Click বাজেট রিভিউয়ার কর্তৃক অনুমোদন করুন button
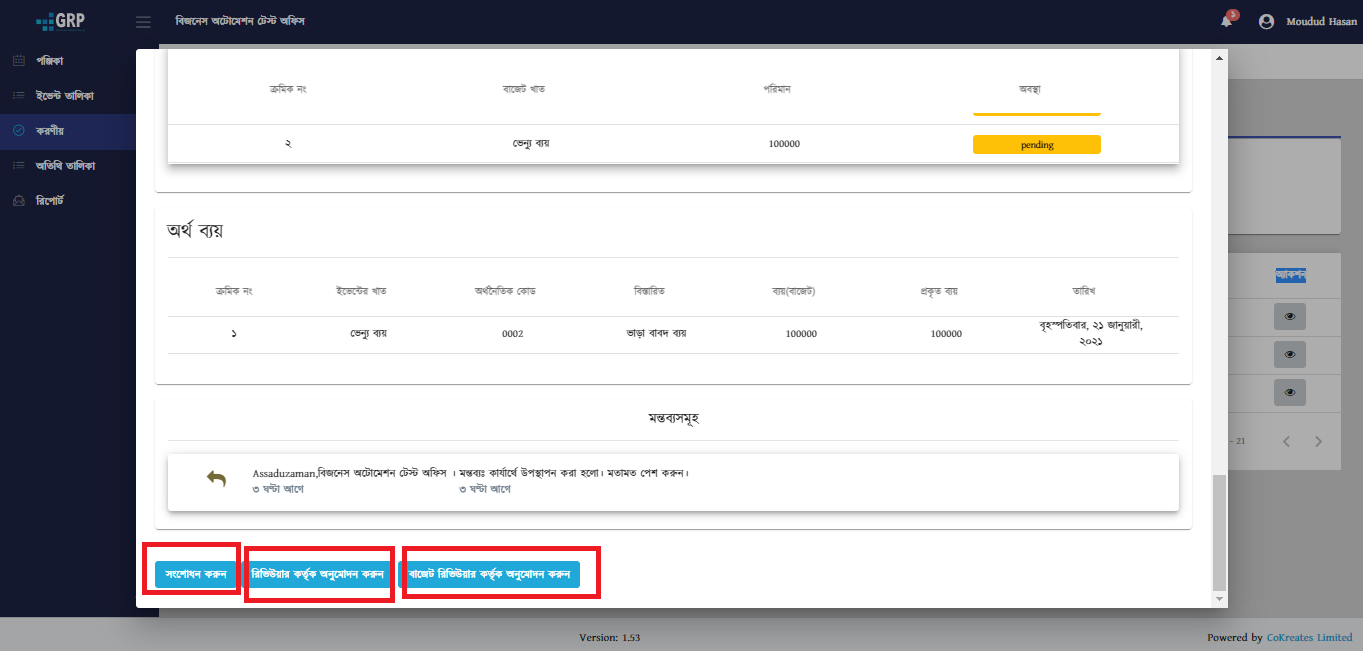This screenshot has height=651, width=1363. (489, 575)
